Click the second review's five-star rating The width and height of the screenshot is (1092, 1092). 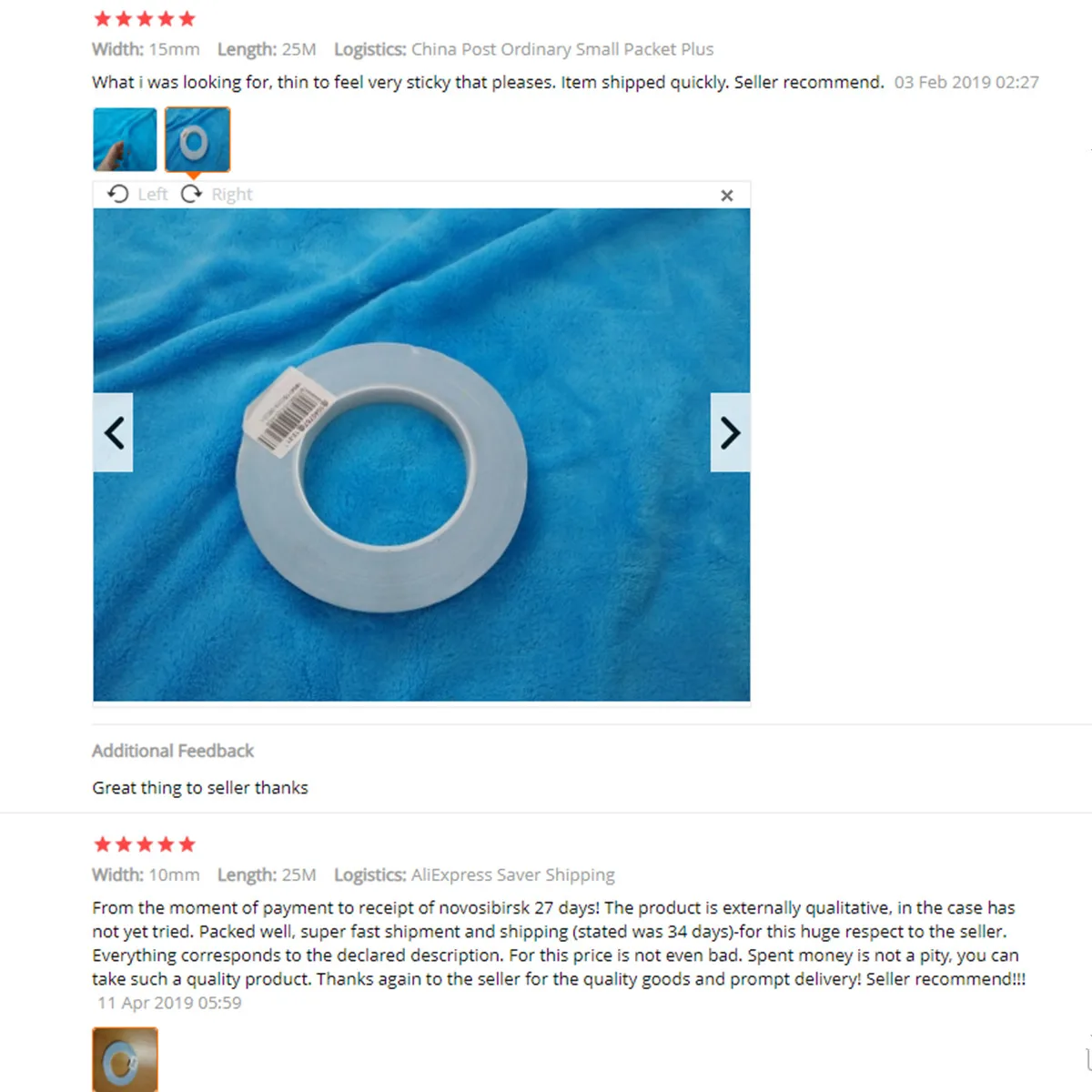[x=145, y=844]
